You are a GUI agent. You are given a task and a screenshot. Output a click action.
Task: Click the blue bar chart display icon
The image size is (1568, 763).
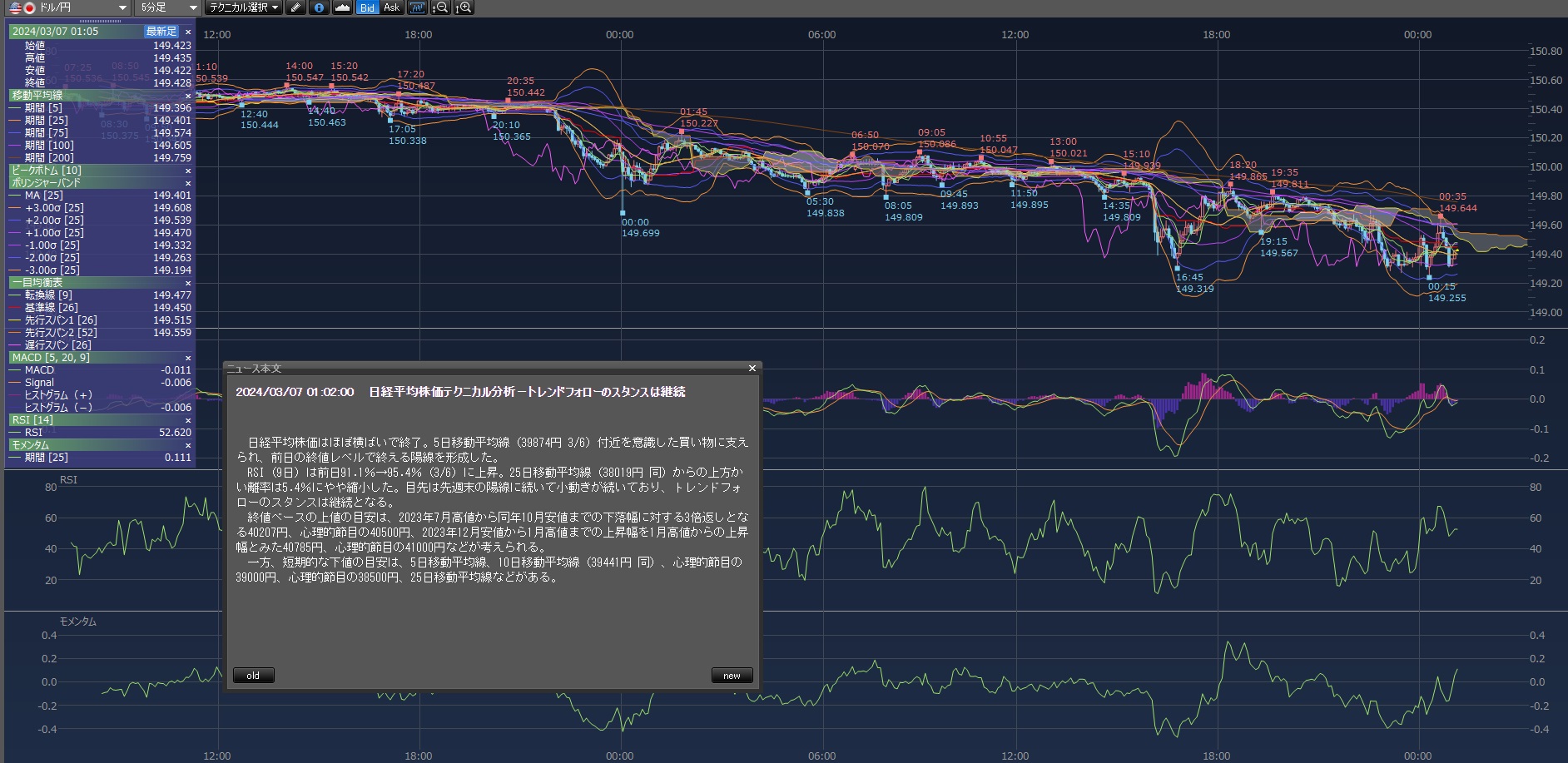tap(417, 7)
